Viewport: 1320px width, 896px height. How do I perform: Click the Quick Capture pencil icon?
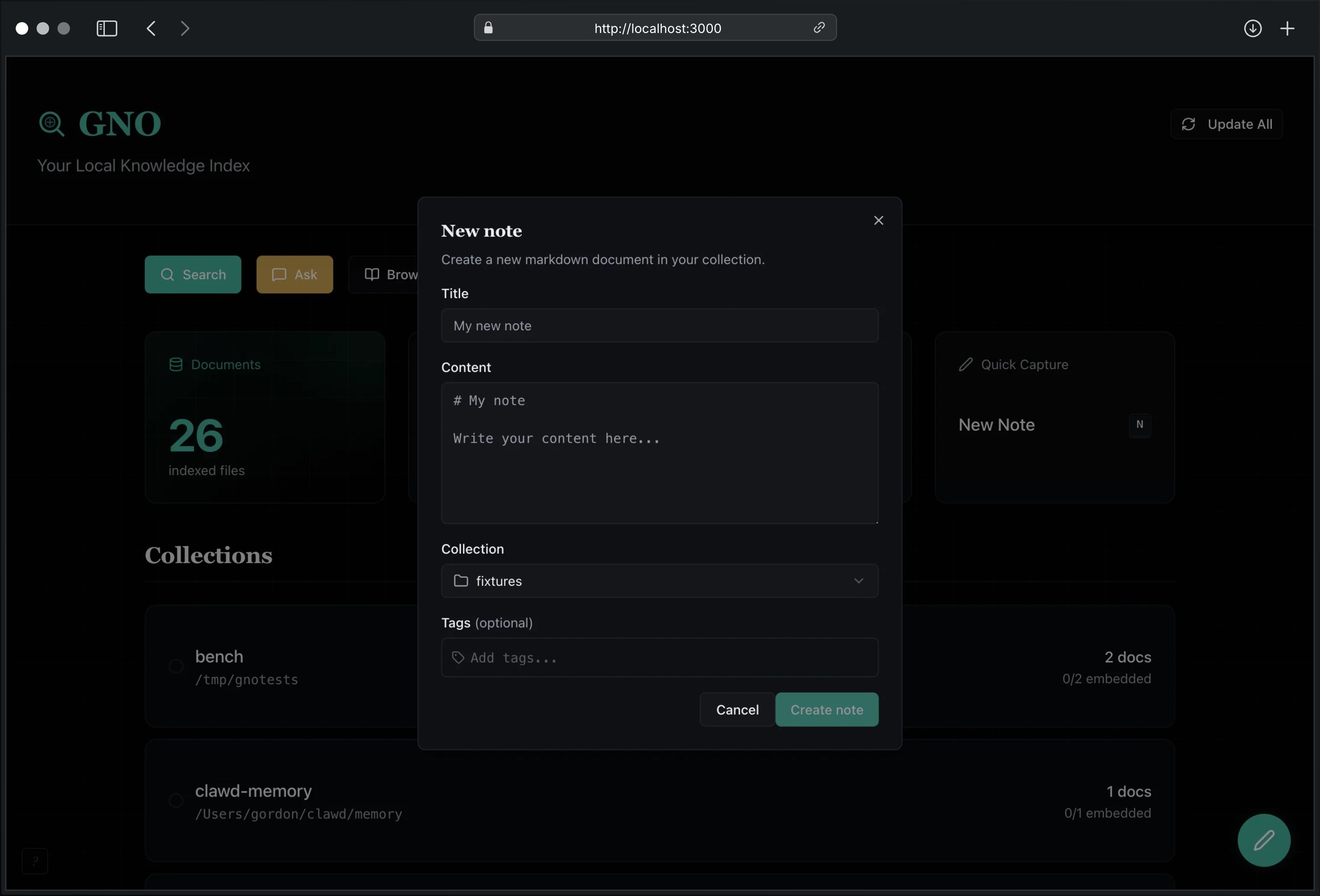tap(965, 364)
